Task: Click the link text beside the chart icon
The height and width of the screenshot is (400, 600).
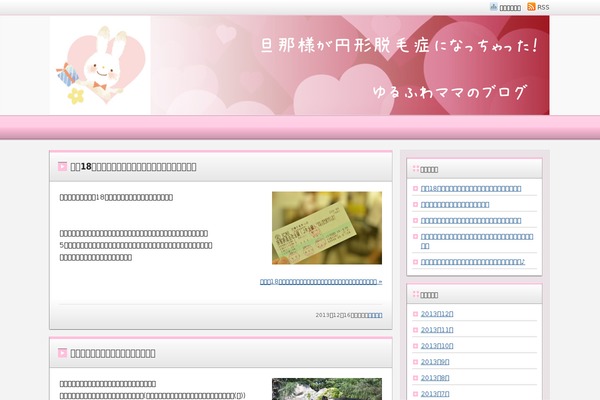Action: pos(510,8)
